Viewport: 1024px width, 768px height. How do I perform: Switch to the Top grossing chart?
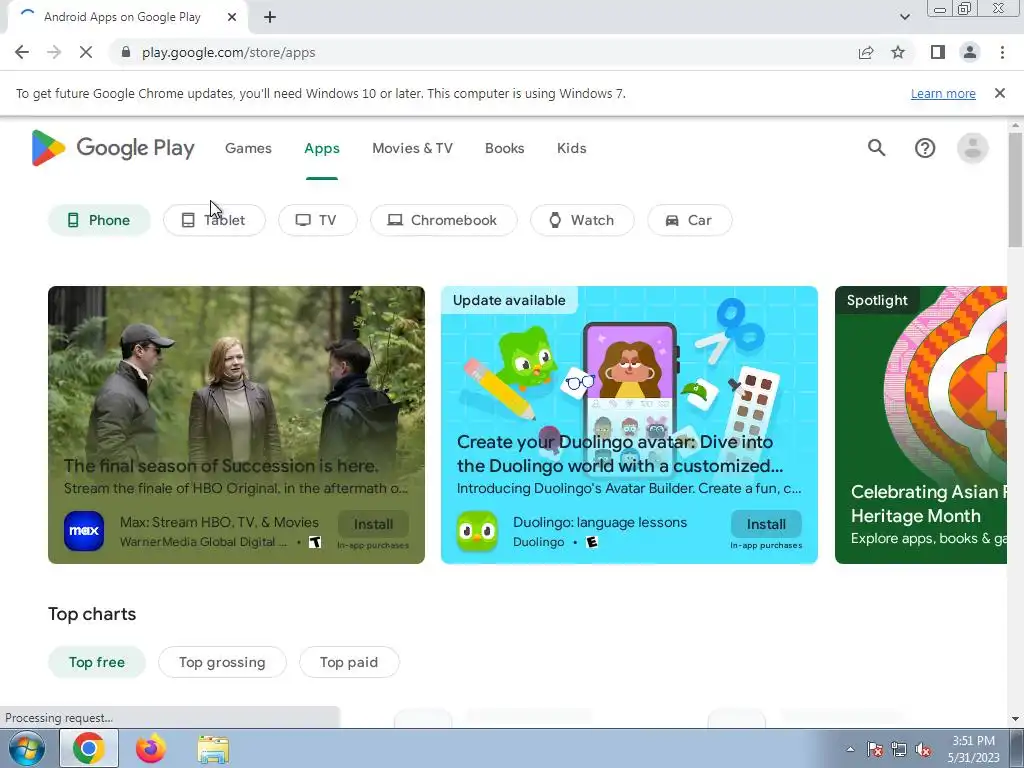pyautogui.click(x=222, y=662)
